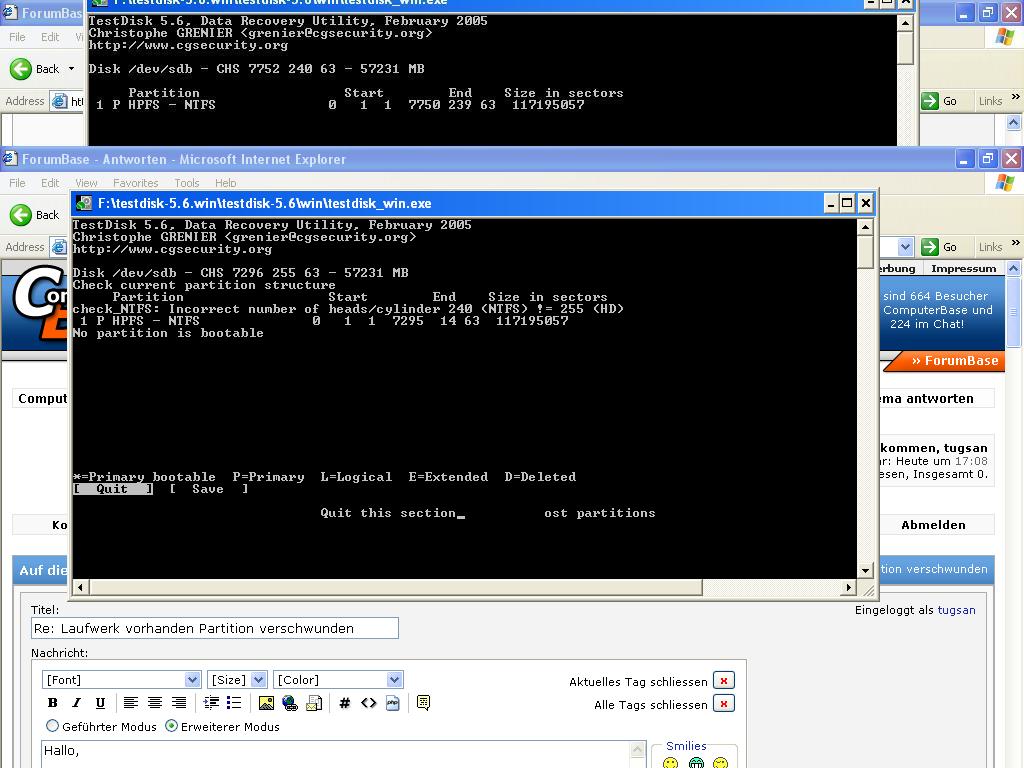Align message text right

click(x=179, y=703)
